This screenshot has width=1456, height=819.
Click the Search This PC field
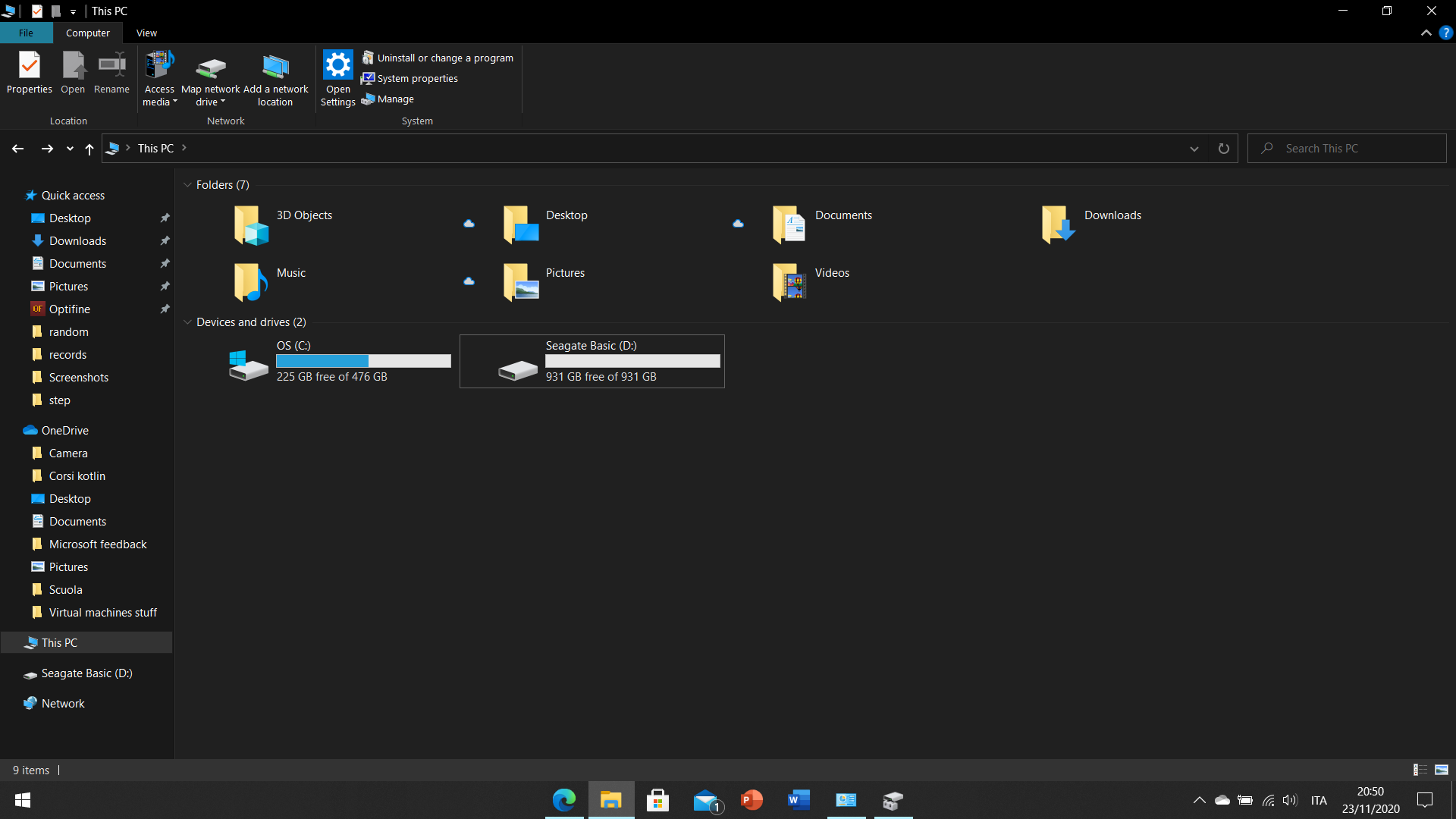pos(1348,149)
